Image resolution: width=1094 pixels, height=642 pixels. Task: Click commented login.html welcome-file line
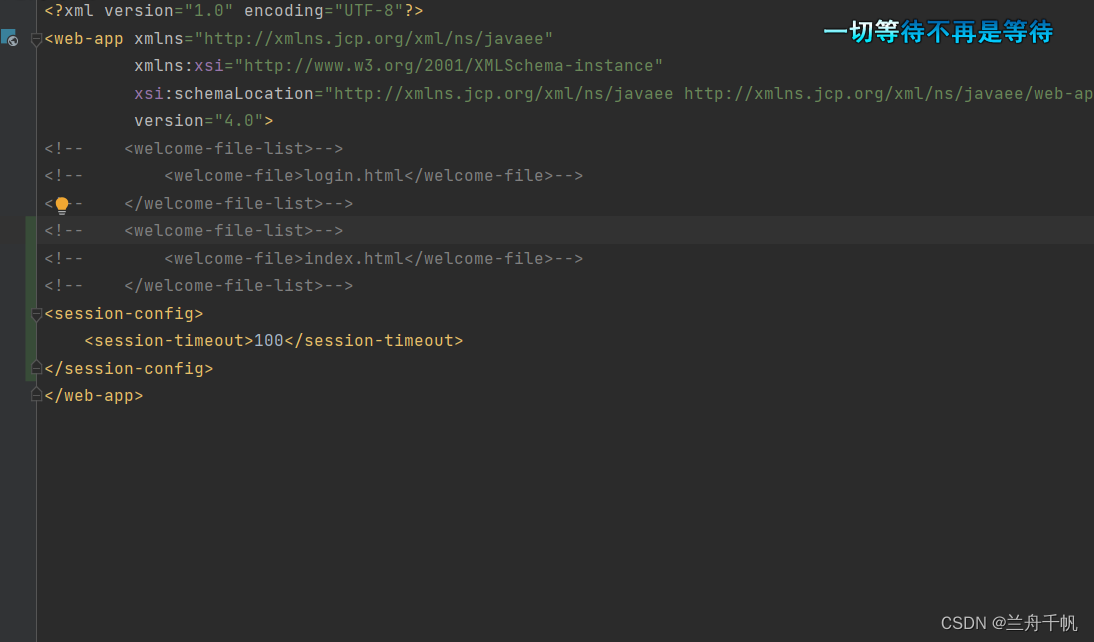314,176
